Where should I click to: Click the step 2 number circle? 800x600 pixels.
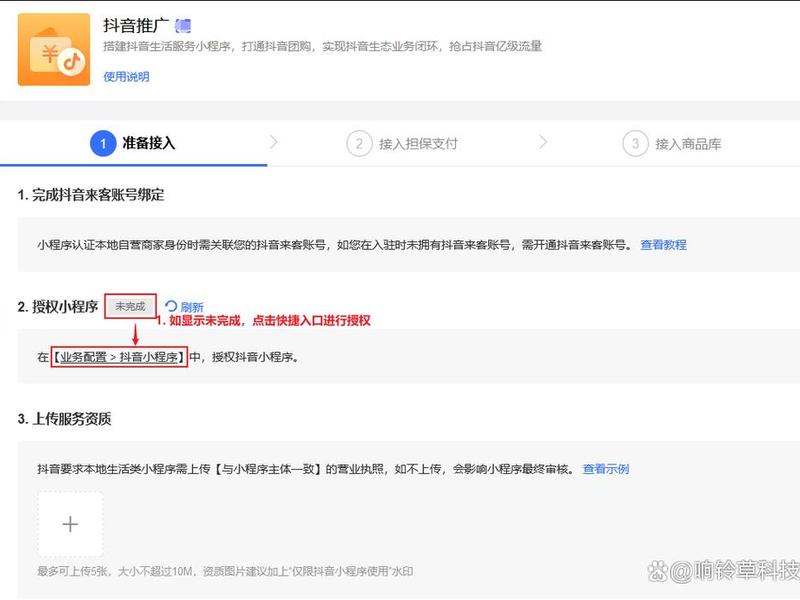(x=359, y=143)
